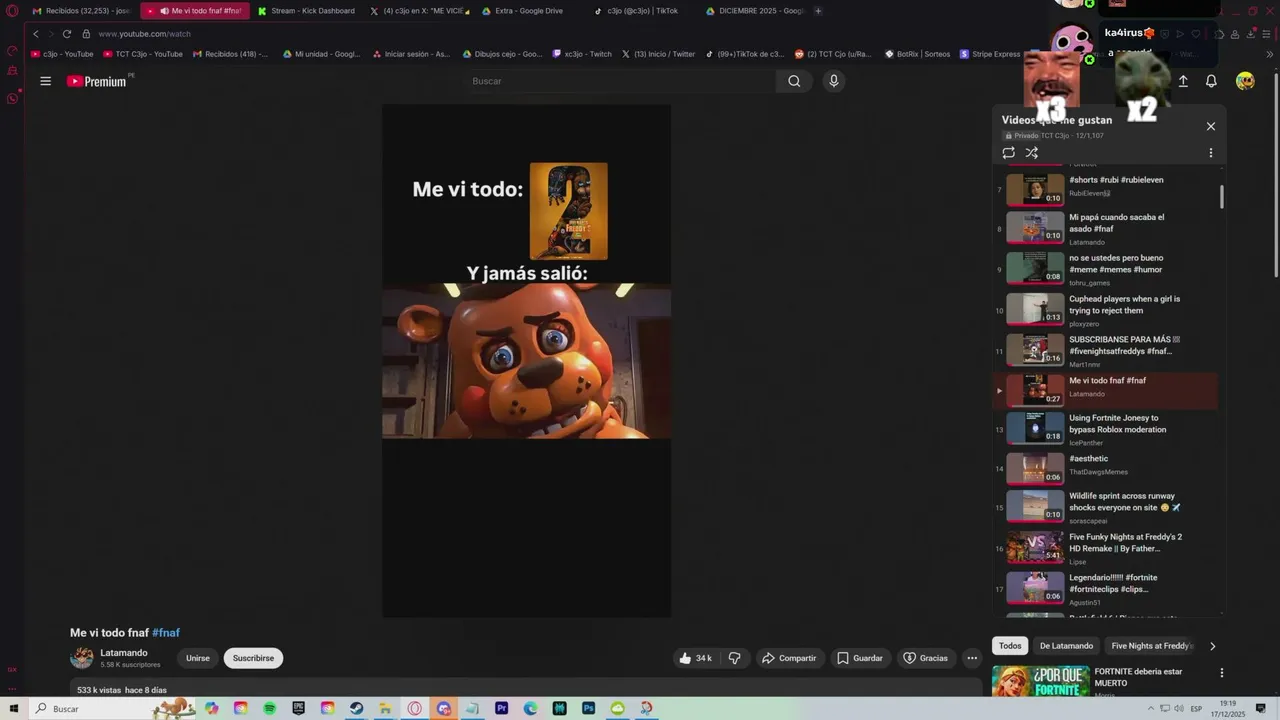Close the Videos que me gustan panel
This screenshot has width=1280, height=720.
point(1210,126)
